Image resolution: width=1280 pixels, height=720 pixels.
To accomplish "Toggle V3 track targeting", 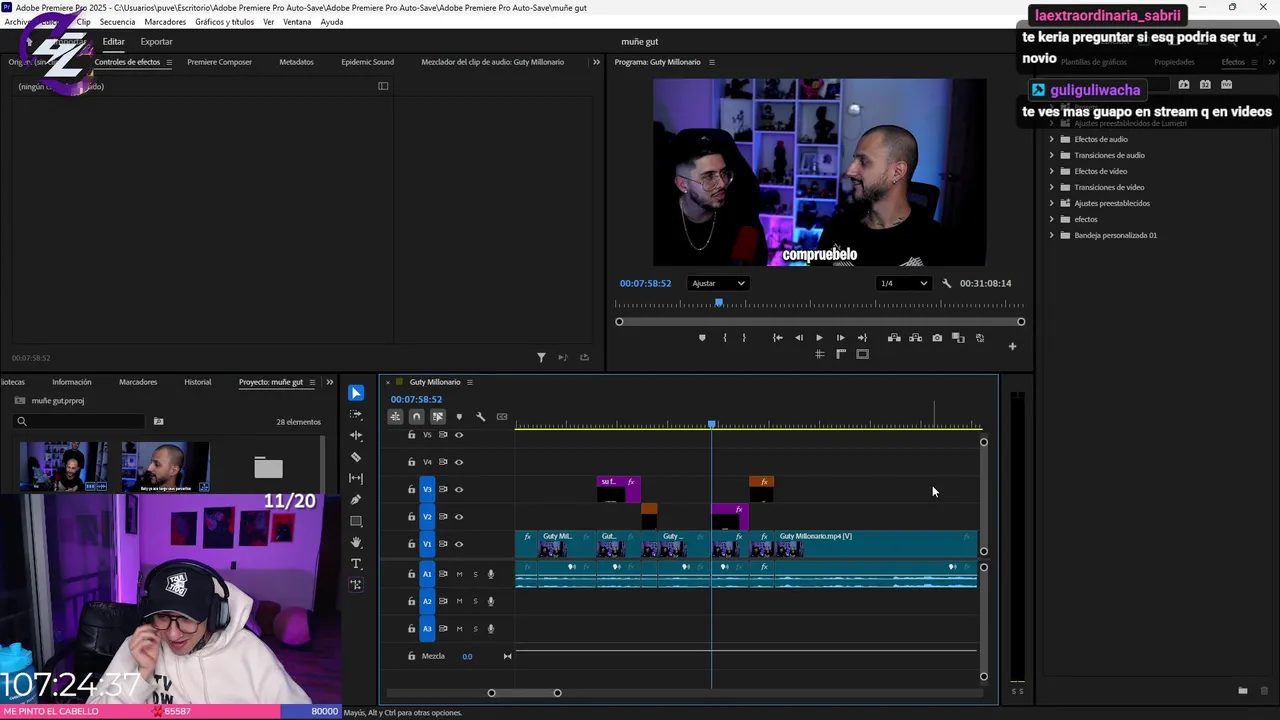I will click(427, 489).
